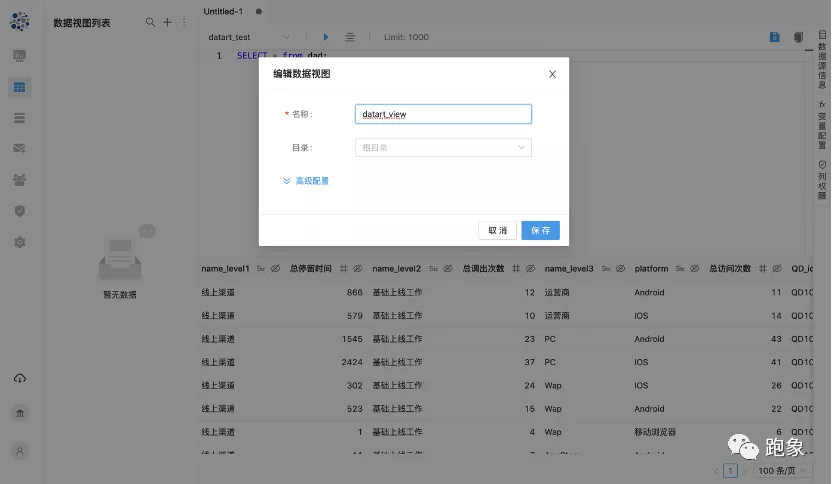Image resolution: width=832 pixels, height=484 pixels.
Task: Change name_level2 column string type
Action: click(434, 269)
